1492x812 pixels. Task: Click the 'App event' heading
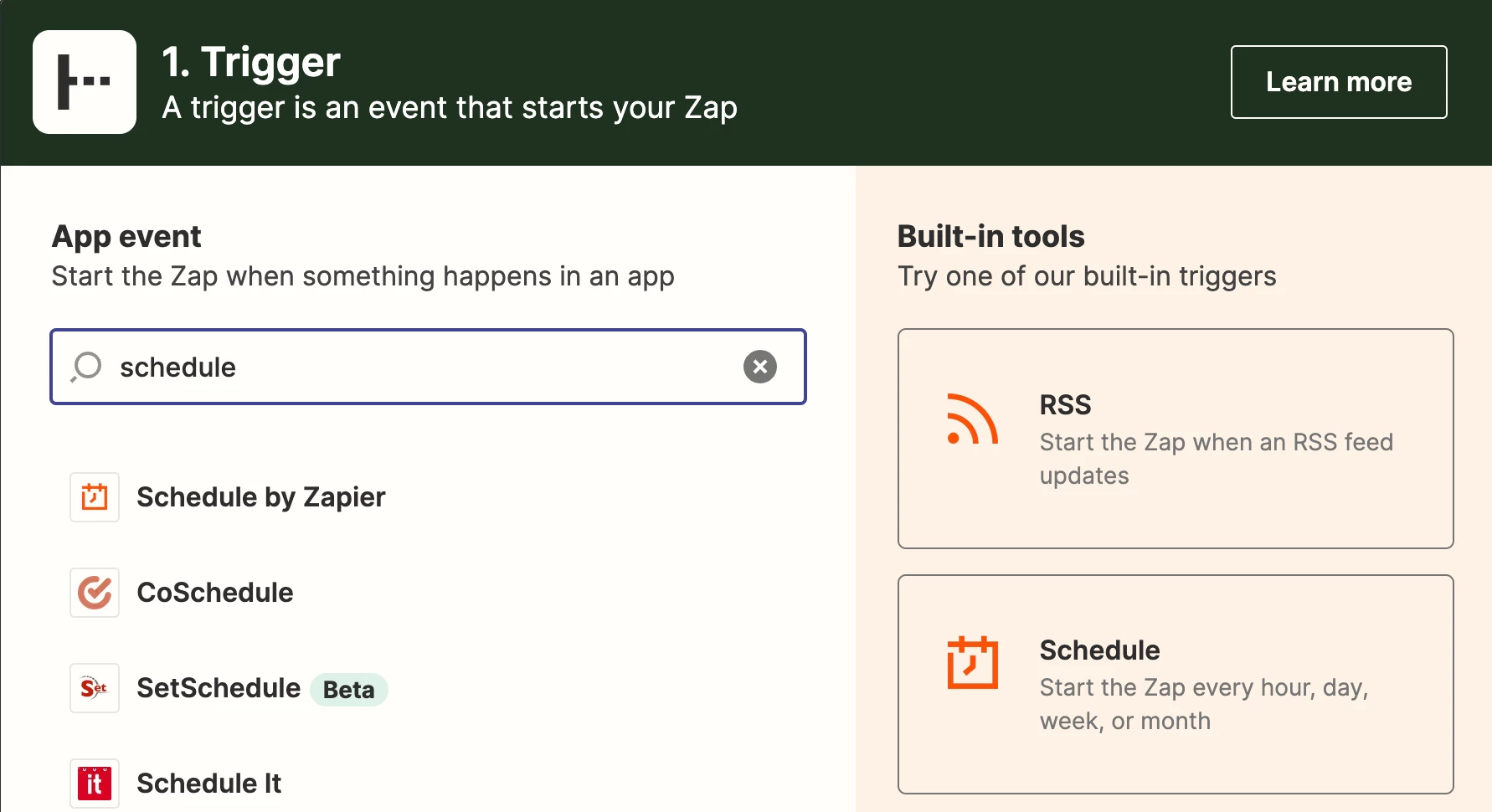pyautogui.click(x=126, y=237)
